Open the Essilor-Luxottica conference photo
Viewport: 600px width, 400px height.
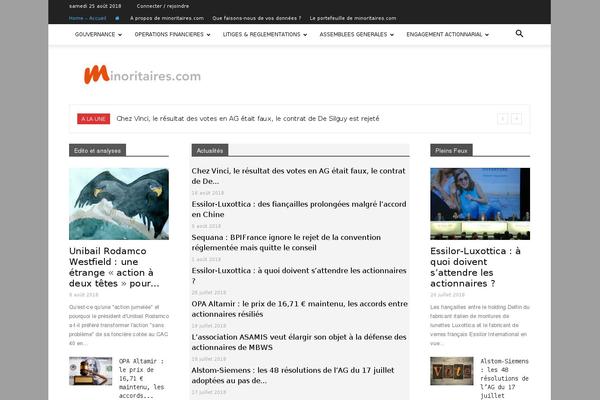480,204
